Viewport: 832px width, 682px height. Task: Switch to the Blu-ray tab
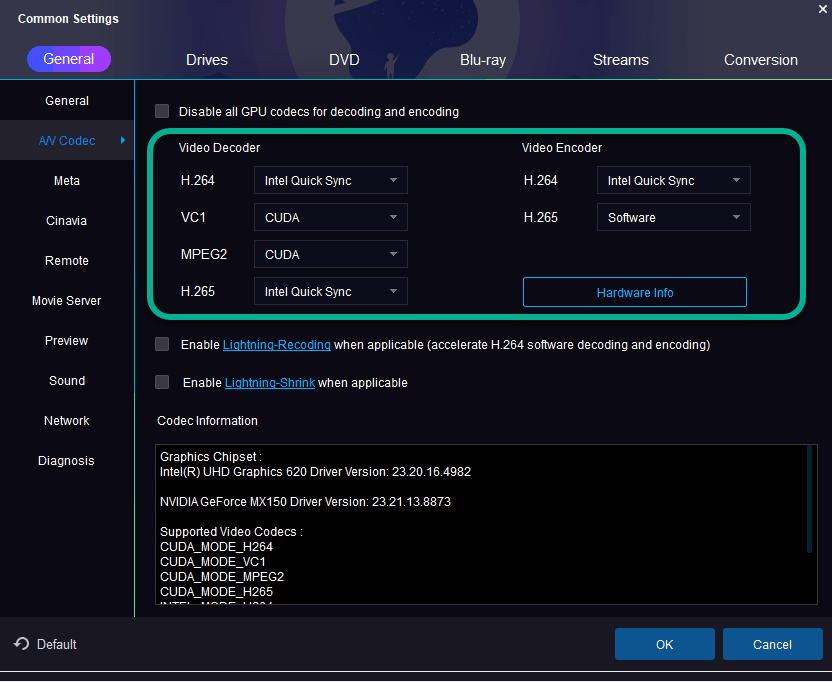tap(483, 60)
